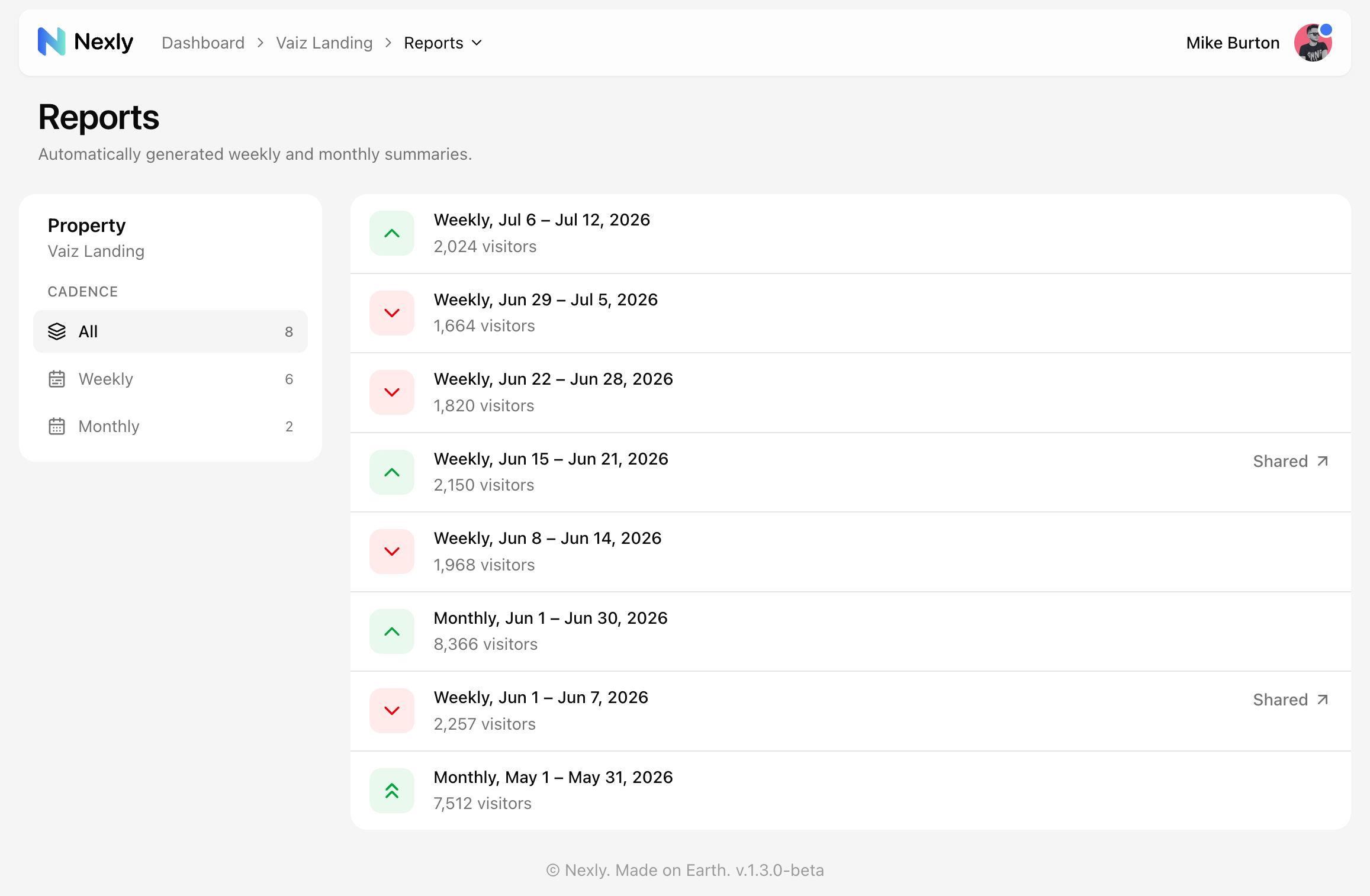Select the Monthly cadence filter
The width and height of the screenshot is (1370, 896).
pyautogui.click(x=171, y=426)
